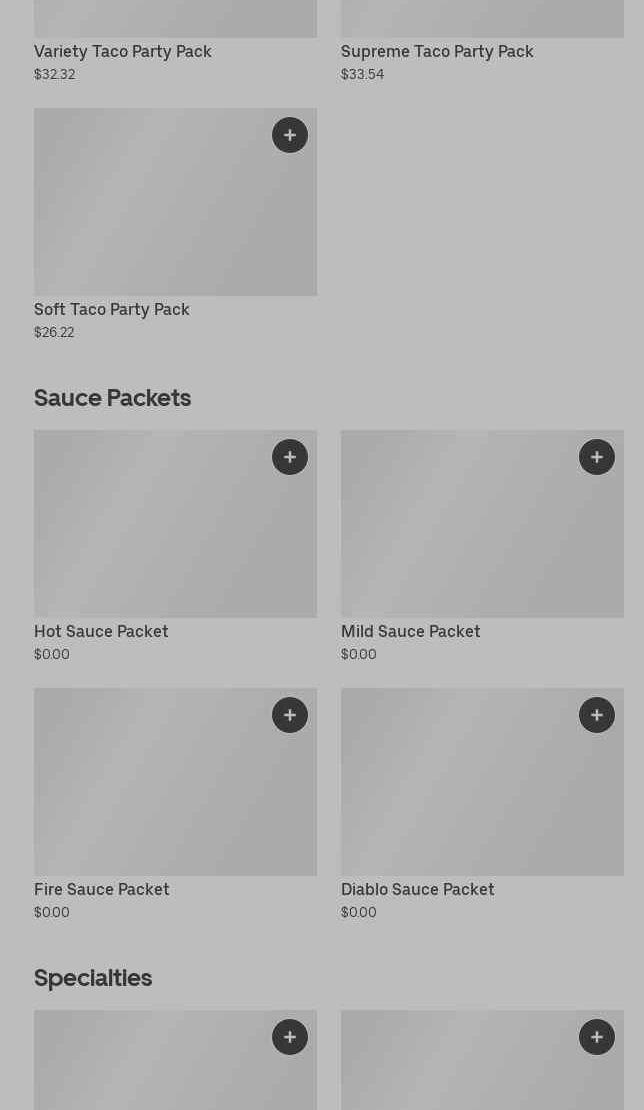Add Hot Sauce Packet using plus button
This screenshot has width=644, height=1110.
(290, 457)
